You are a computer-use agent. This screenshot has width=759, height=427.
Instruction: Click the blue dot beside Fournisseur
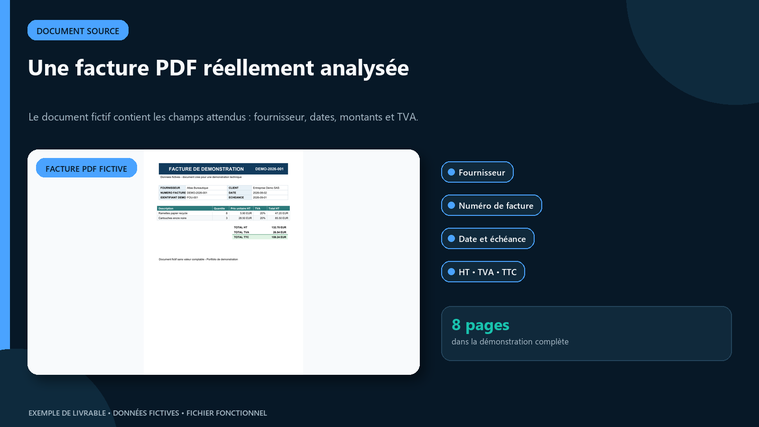pos(451,172)
